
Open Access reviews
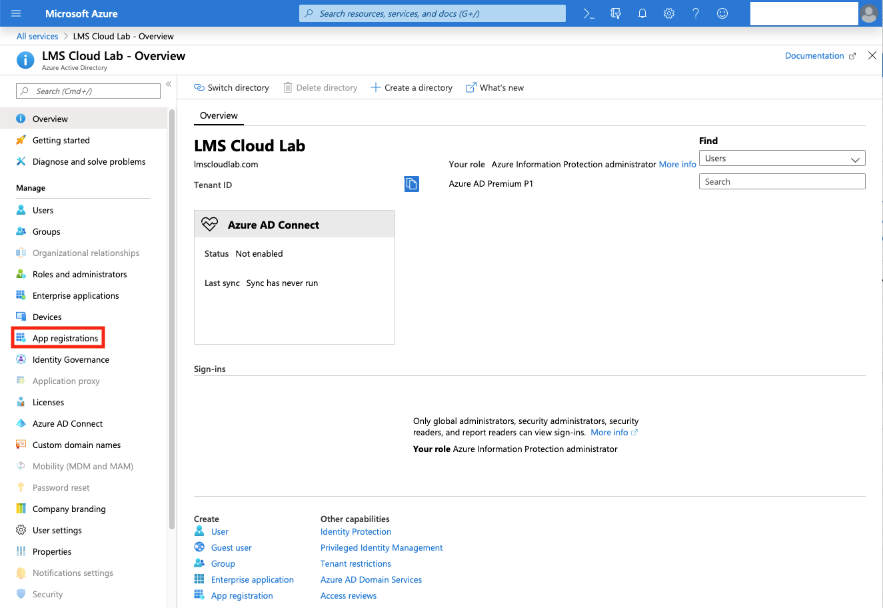point(349,596)
